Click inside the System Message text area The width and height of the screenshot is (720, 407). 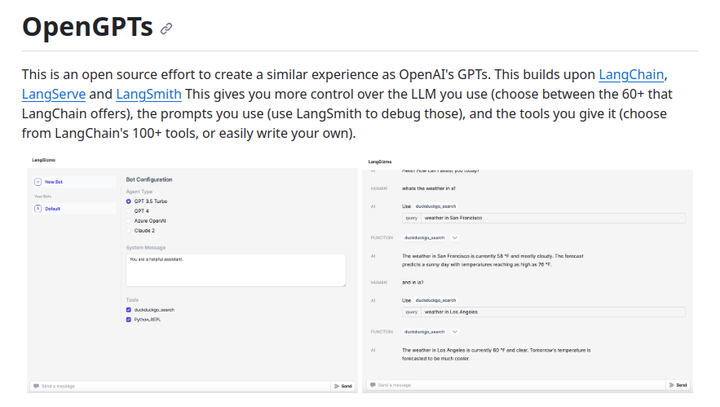[x=235, y=269]
